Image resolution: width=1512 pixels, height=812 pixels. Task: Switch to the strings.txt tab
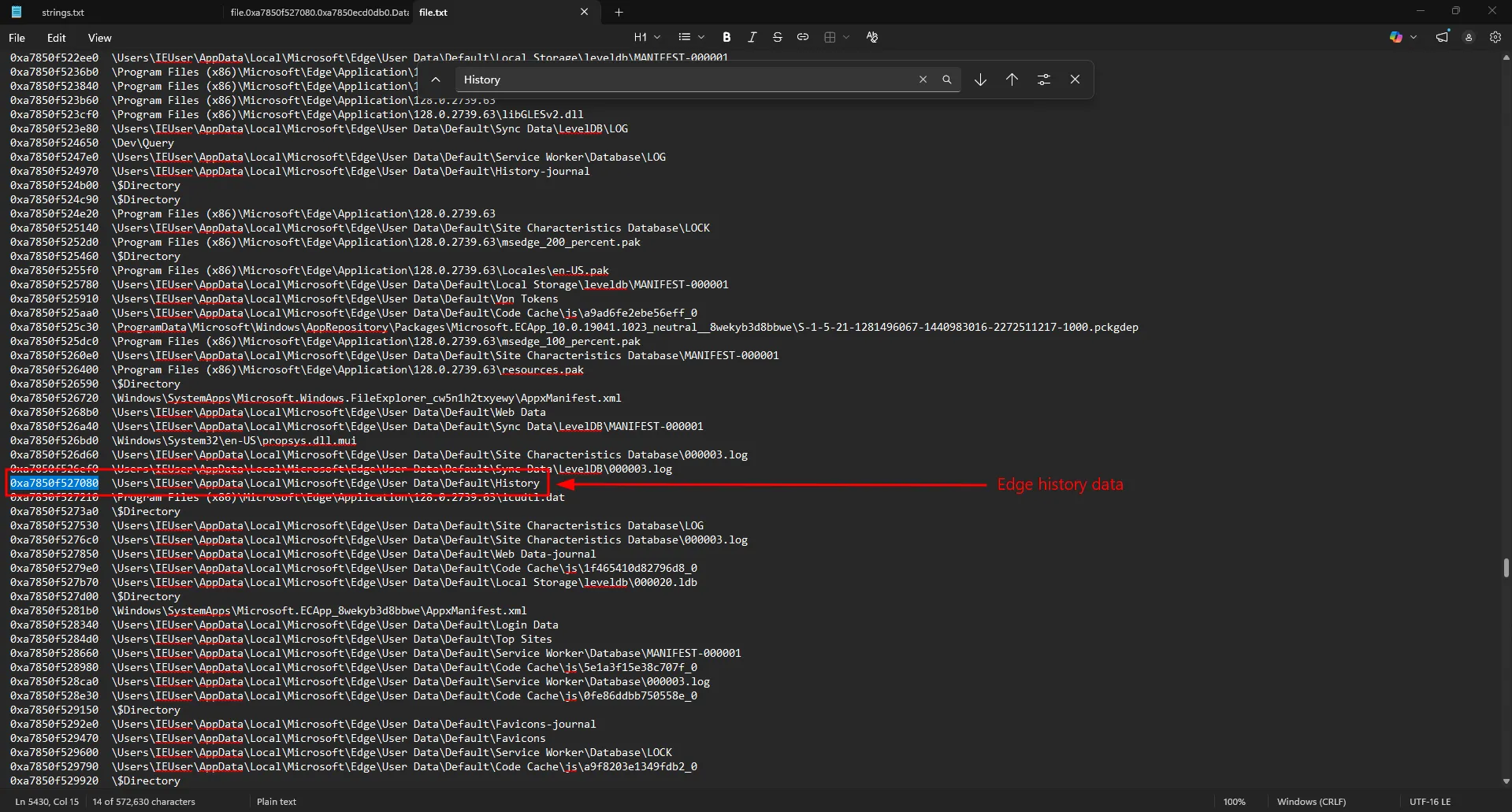tap(63, 13)
